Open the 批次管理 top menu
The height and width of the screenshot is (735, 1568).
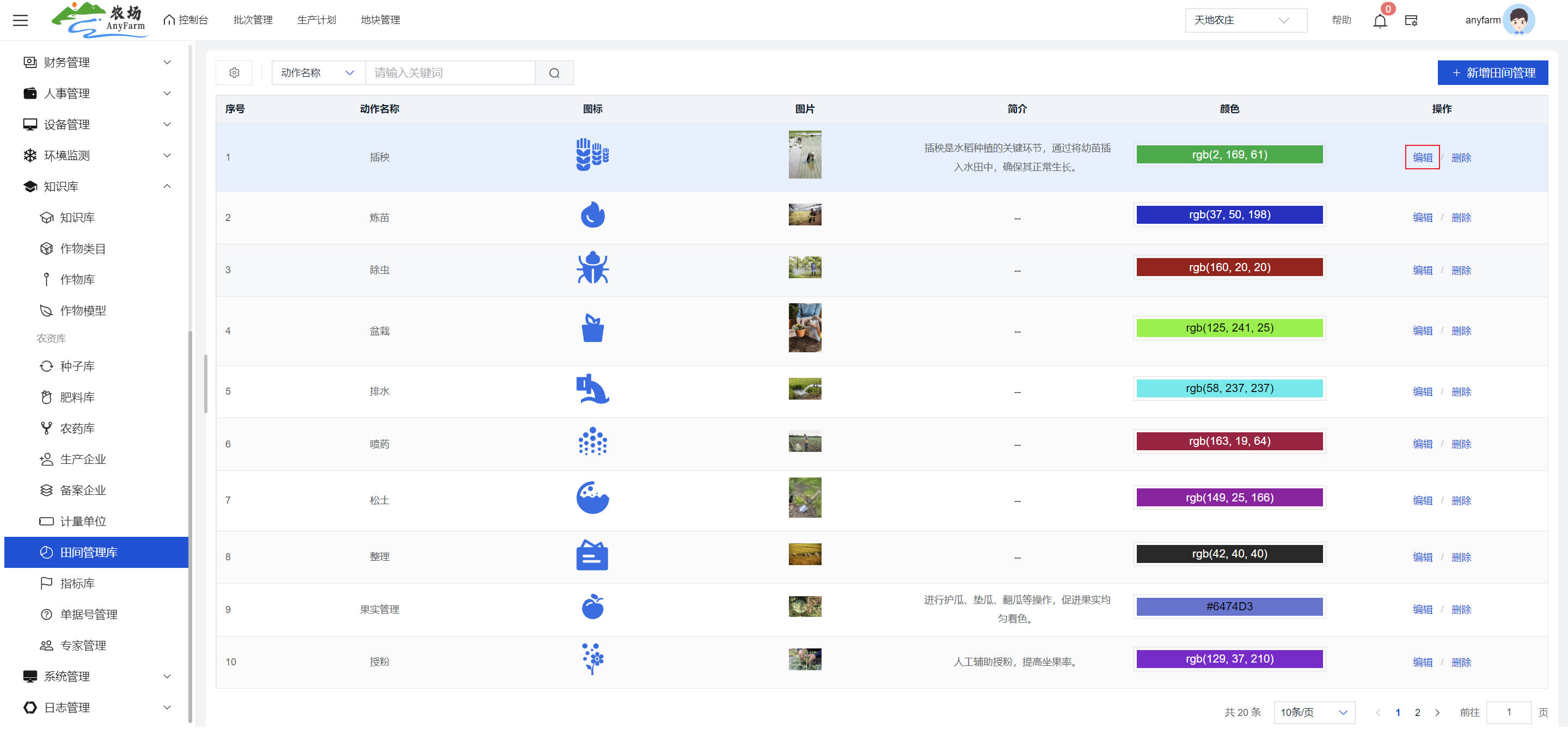(x=253, y=20)
